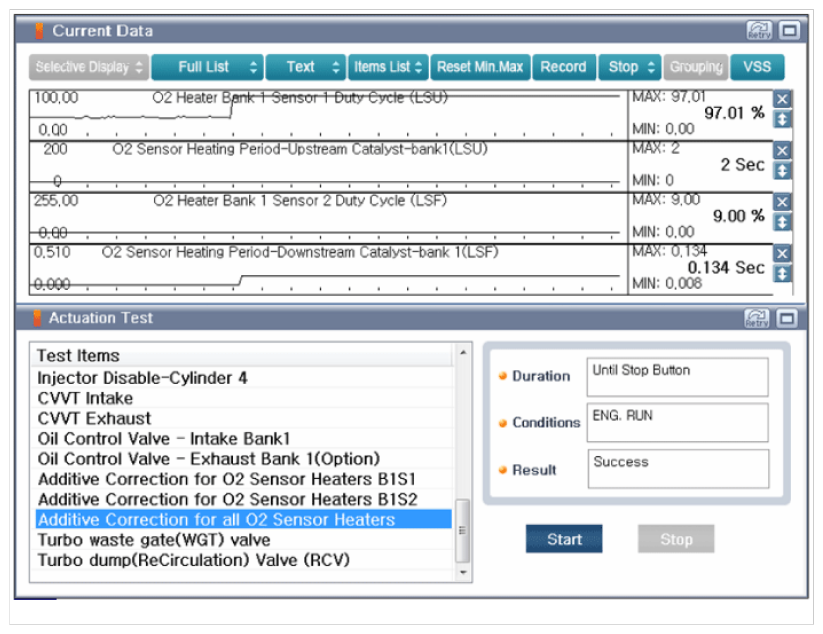823x634 pixels.
Task: Remove O2 Heating Period-Upstream graph row
Action: click(x=783, y=150)
